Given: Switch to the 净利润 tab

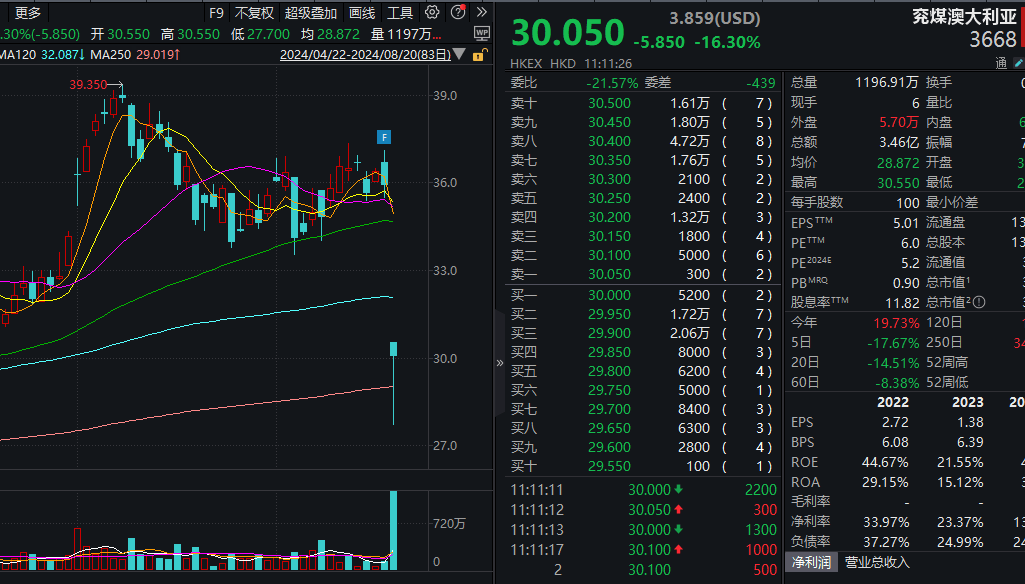Looking at the screenshot, I should pyautogui.click(x=811, y=562).
